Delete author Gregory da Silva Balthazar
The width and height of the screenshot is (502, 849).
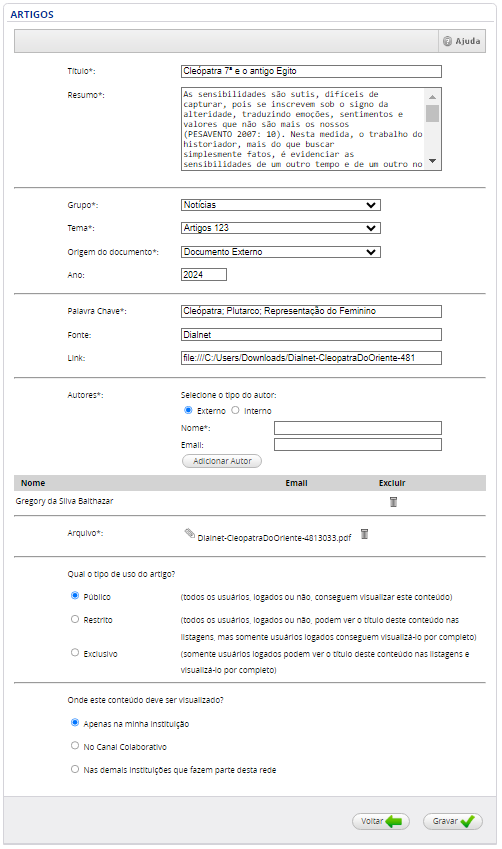tap(394, 501)
